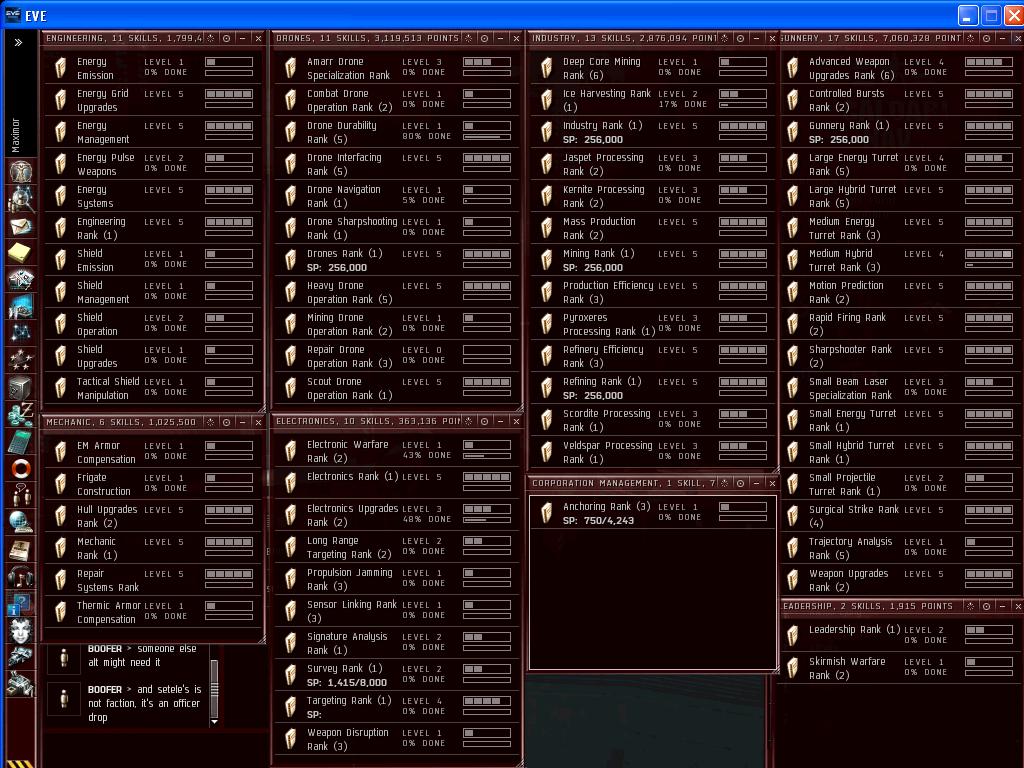The width and height of the screenshot is (1024, 768).
Task: Click the Maximor character name tab
Action: click(16, 136)
